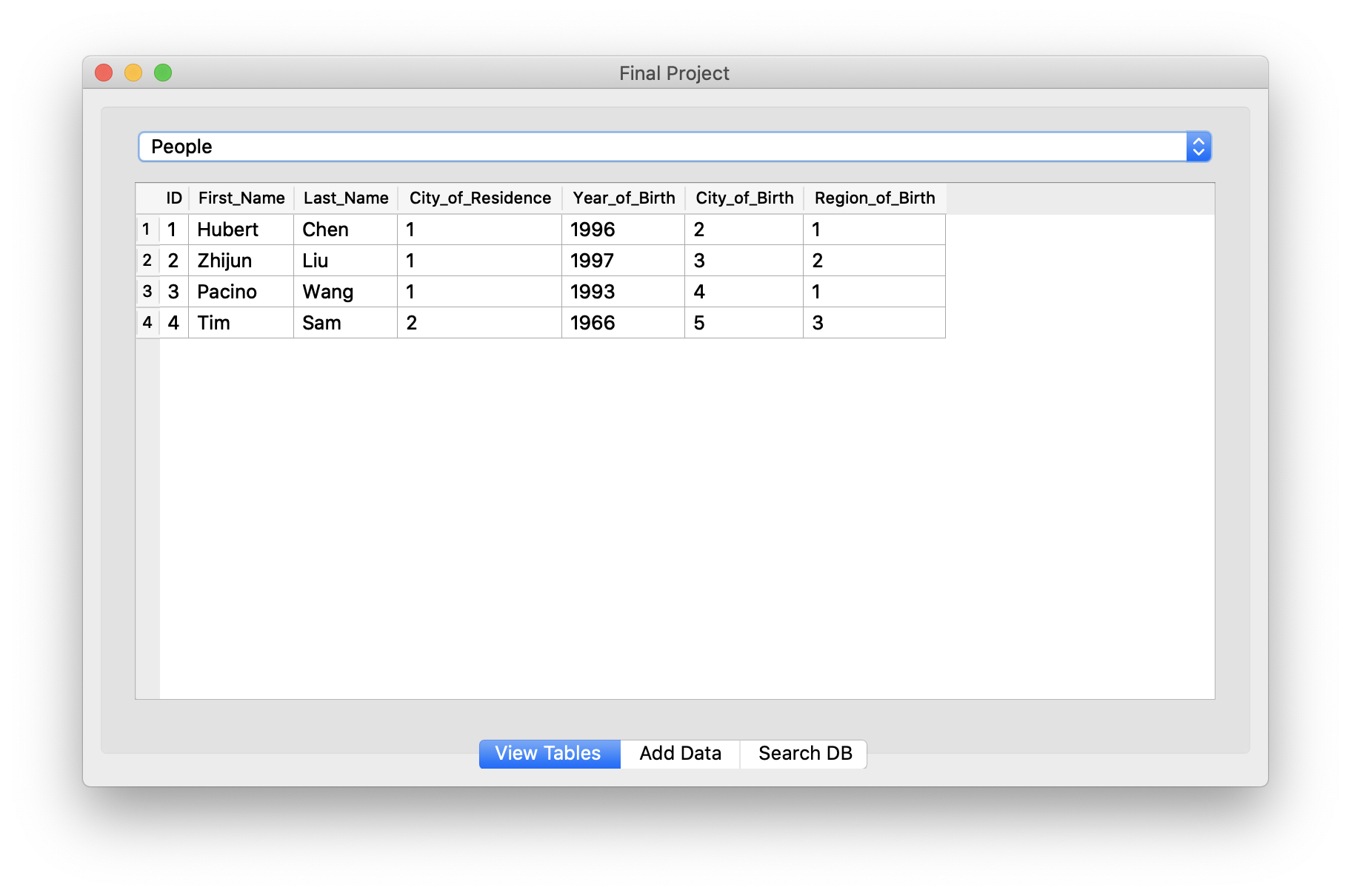Select row header 2
This screenshot has height=896, width=1351.
tap(147, 261)
